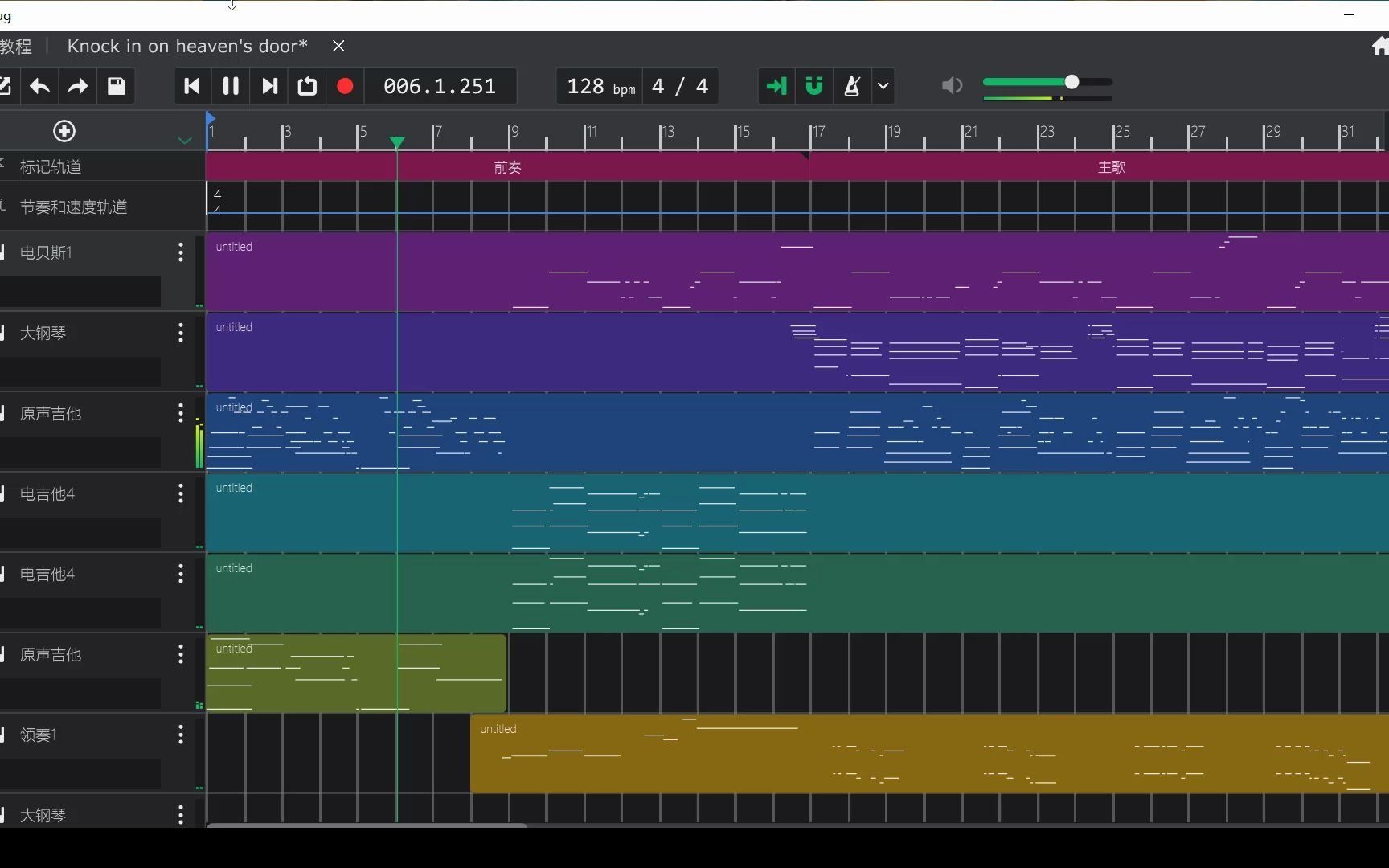Click the blue start marker at bar 1
Viewport: 1389px width, 868px height.
(x=210, y=118)
